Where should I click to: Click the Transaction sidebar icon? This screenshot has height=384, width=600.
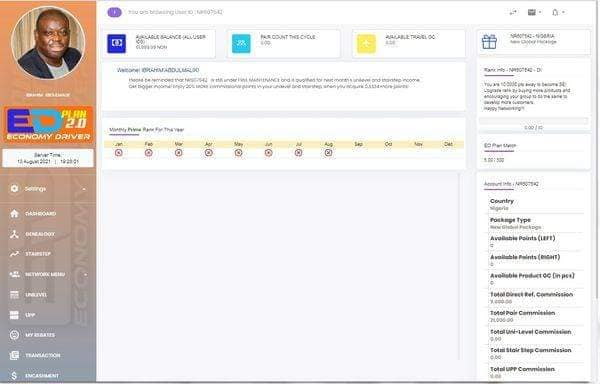point(15,355)
